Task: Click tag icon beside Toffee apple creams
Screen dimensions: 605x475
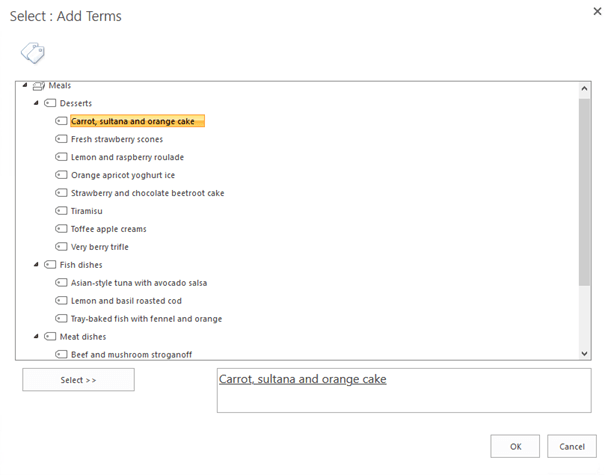Action: [x=61, y=229]
